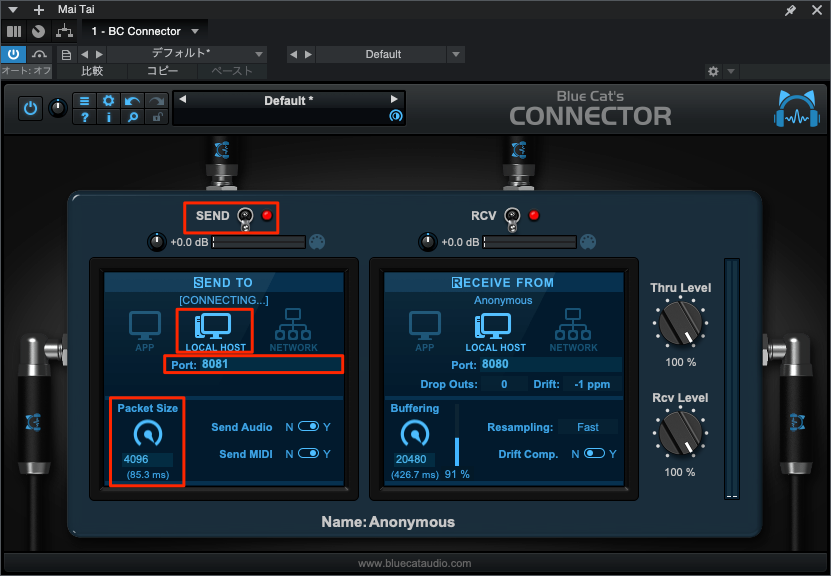Open the preset document icon
The width and height of the screenshot is (831, 576).
(66, 55)
